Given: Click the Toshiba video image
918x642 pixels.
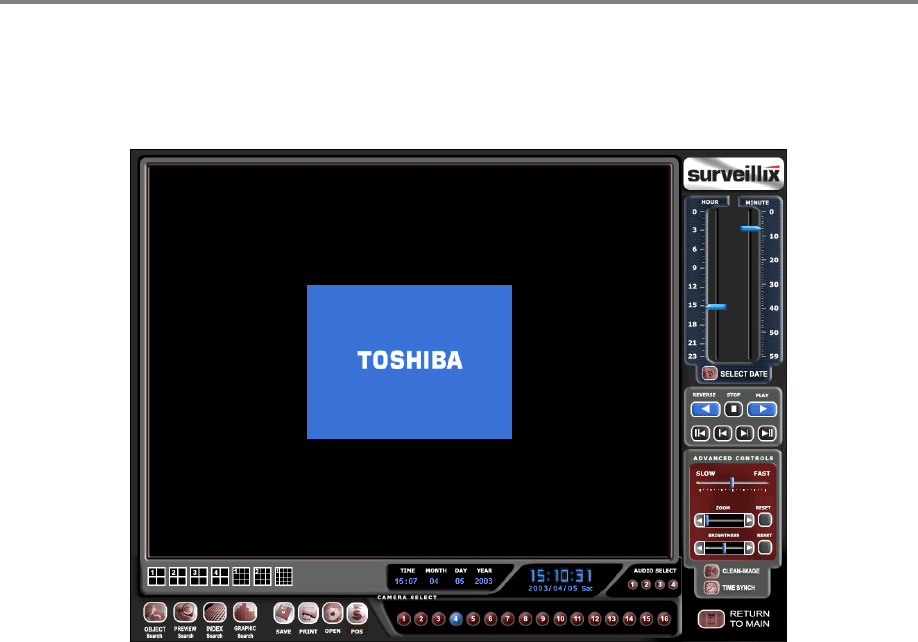Looking at the screenshot, I should tap(409, 362).
